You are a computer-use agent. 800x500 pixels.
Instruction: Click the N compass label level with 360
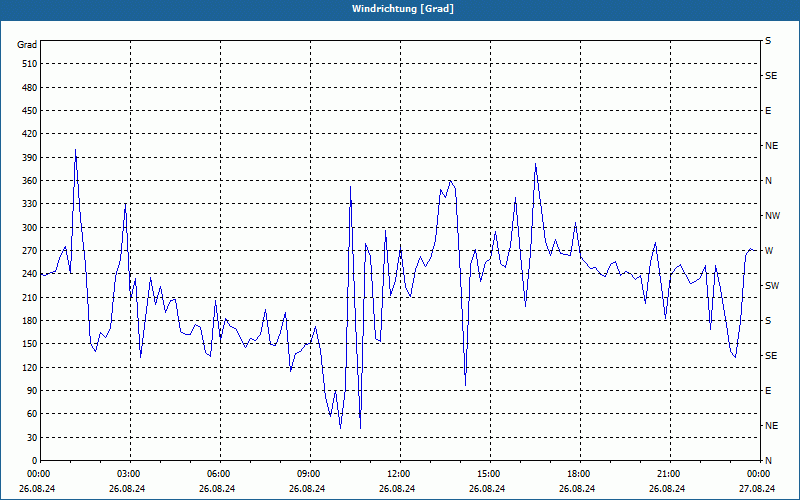768,181
